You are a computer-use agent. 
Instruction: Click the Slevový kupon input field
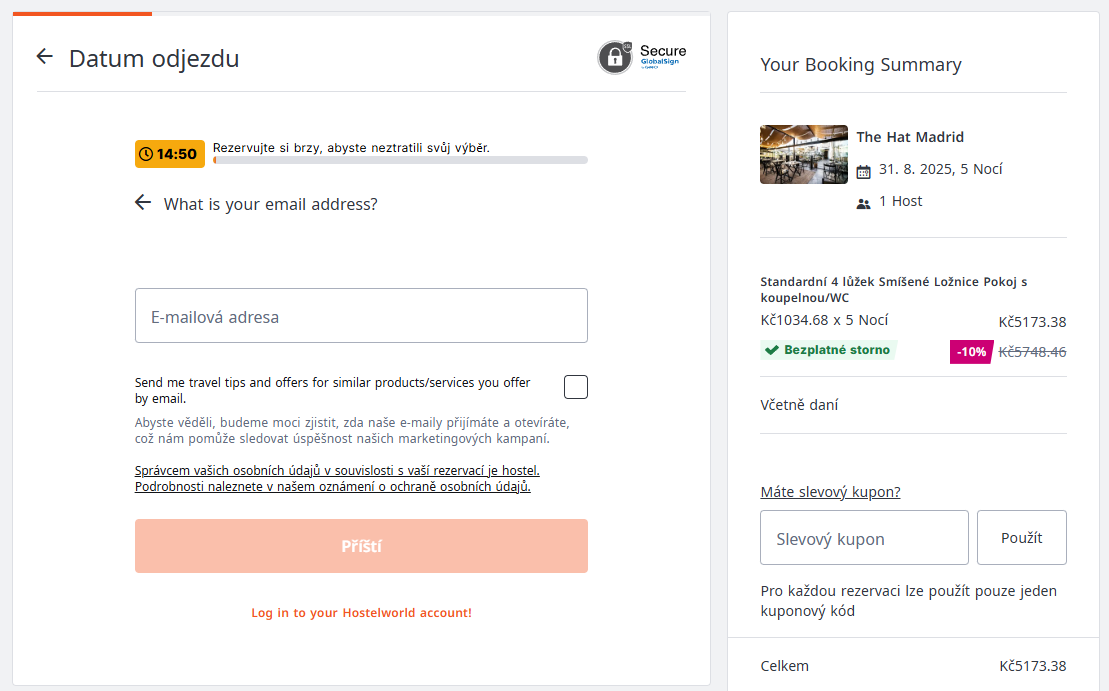(864, 538)
